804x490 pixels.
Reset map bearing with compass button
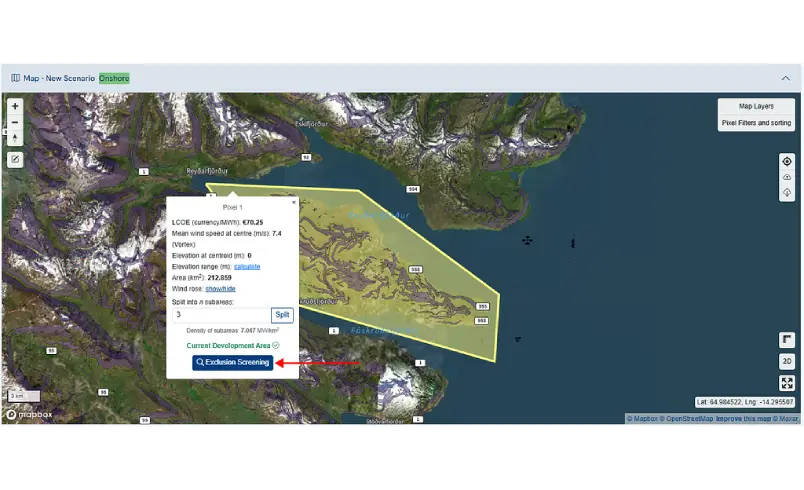(15, 138)
